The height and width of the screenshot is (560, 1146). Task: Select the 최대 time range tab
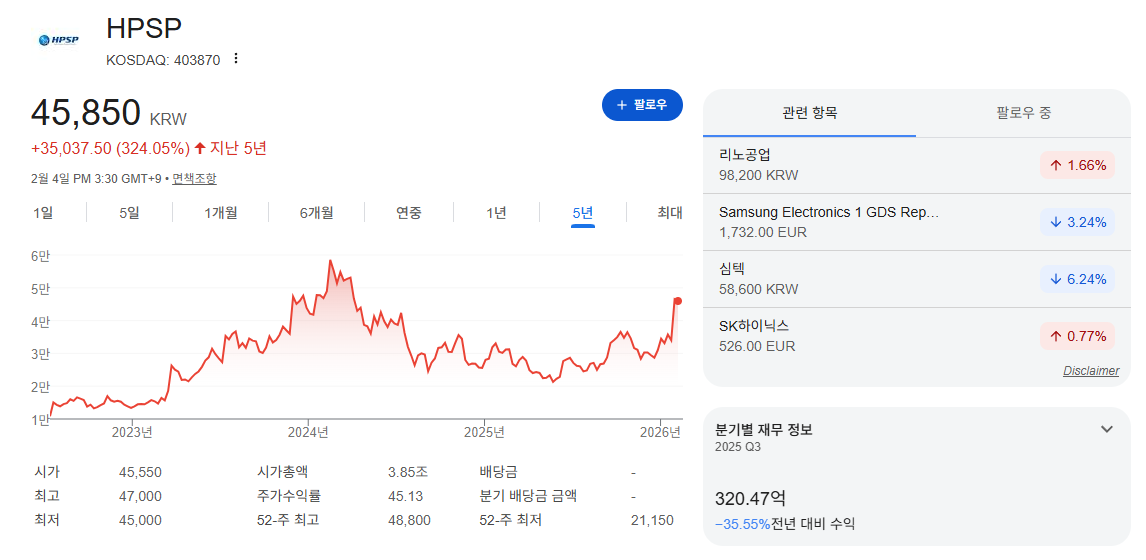(x=669, y=213)
